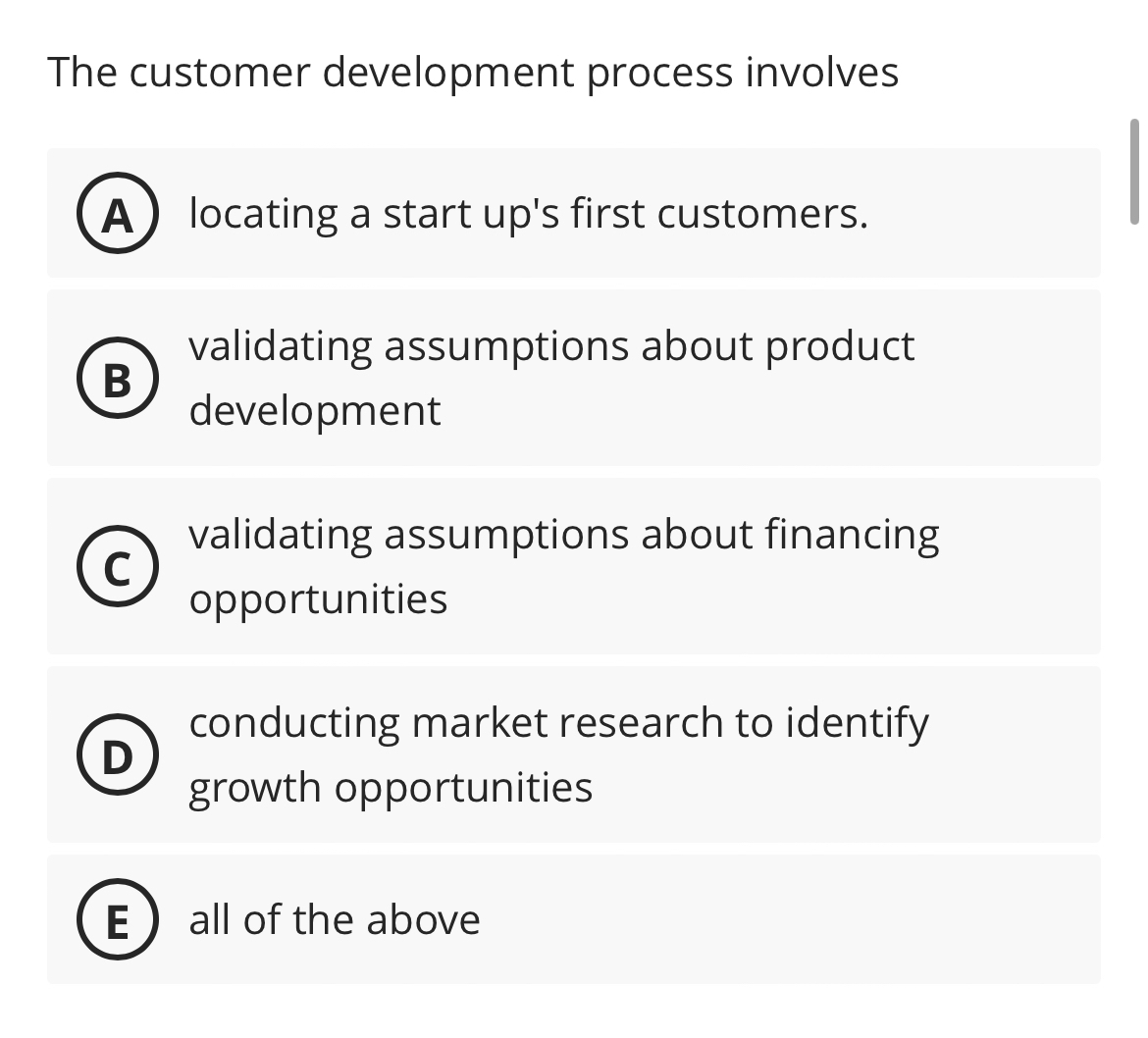Viewport: 1148px width, 1038px height.
Task: Click the 'conducting market research' answer row
Action: pos(573,753)
